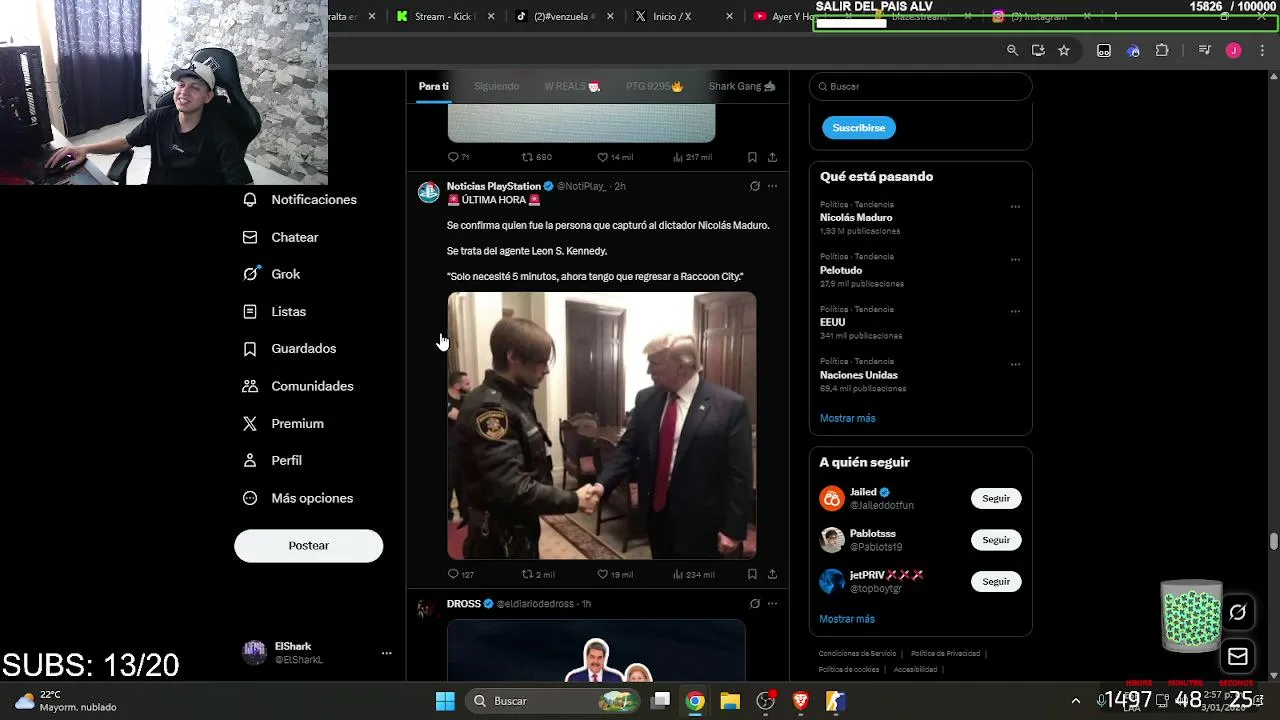Open the Windows Start menu

coord(445,701)
